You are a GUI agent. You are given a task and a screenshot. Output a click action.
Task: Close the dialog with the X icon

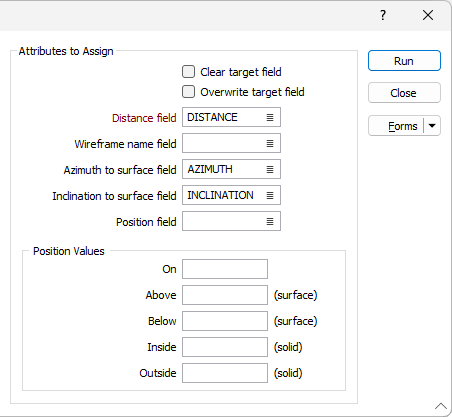[x=428, y=15]
